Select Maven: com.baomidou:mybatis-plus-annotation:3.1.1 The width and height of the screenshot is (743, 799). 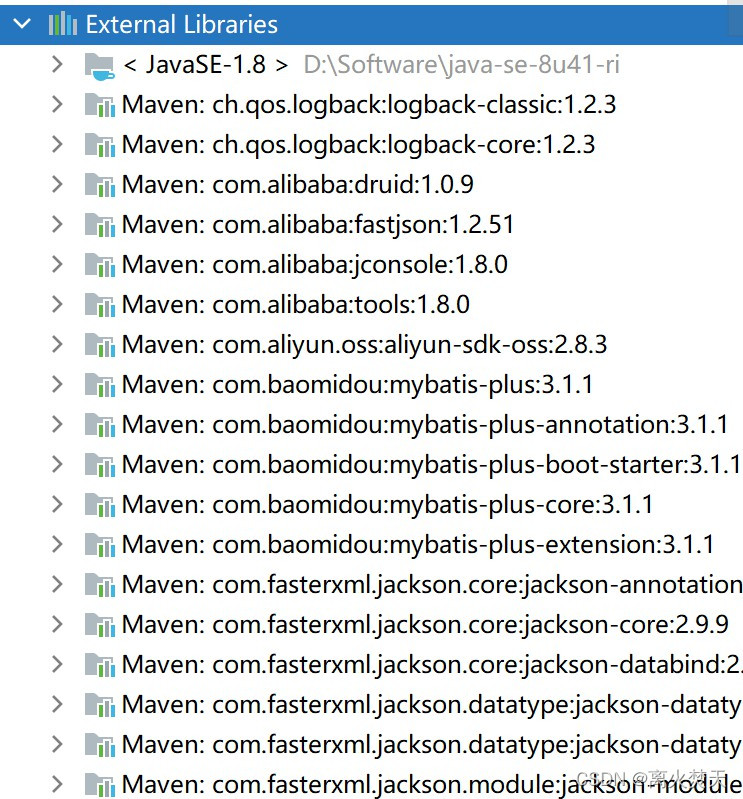pos(425,424)
